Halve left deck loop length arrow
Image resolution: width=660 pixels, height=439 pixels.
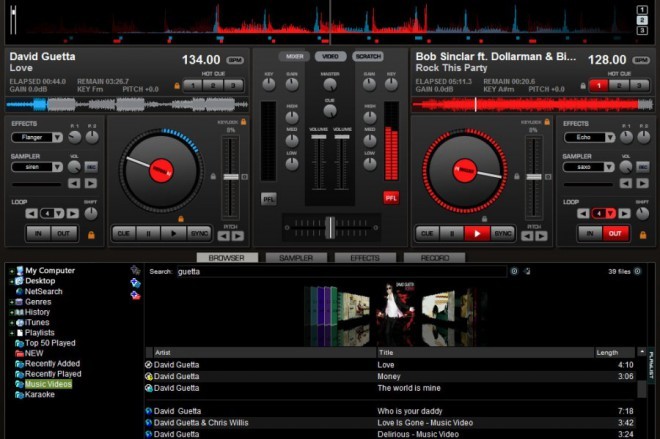coord(32,214)
